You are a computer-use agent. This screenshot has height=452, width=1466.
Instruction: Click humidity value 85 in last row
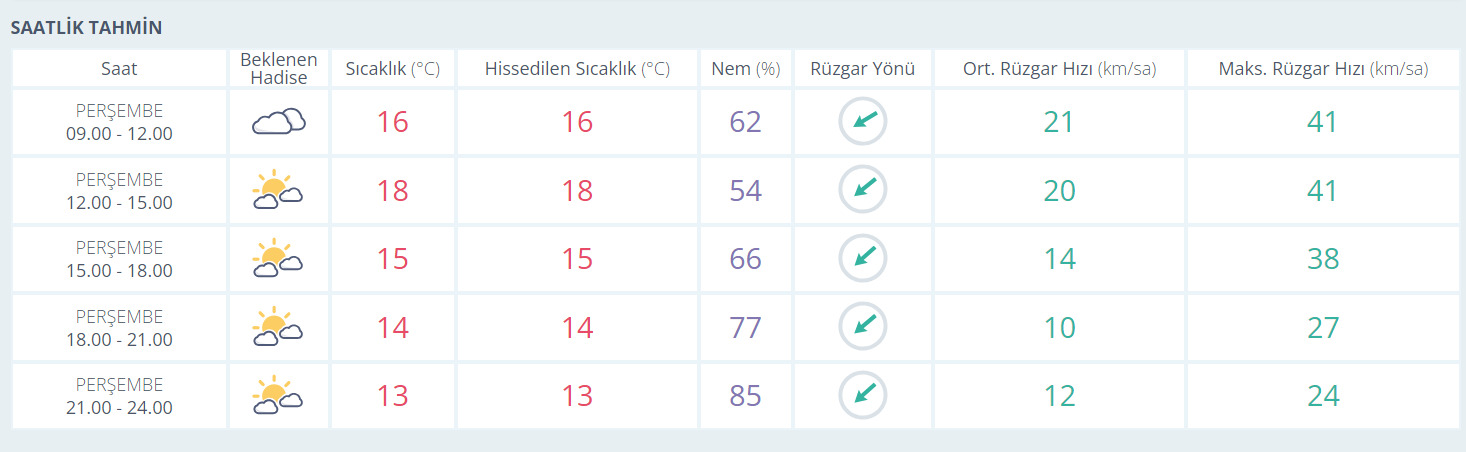[x=745, y=396]
